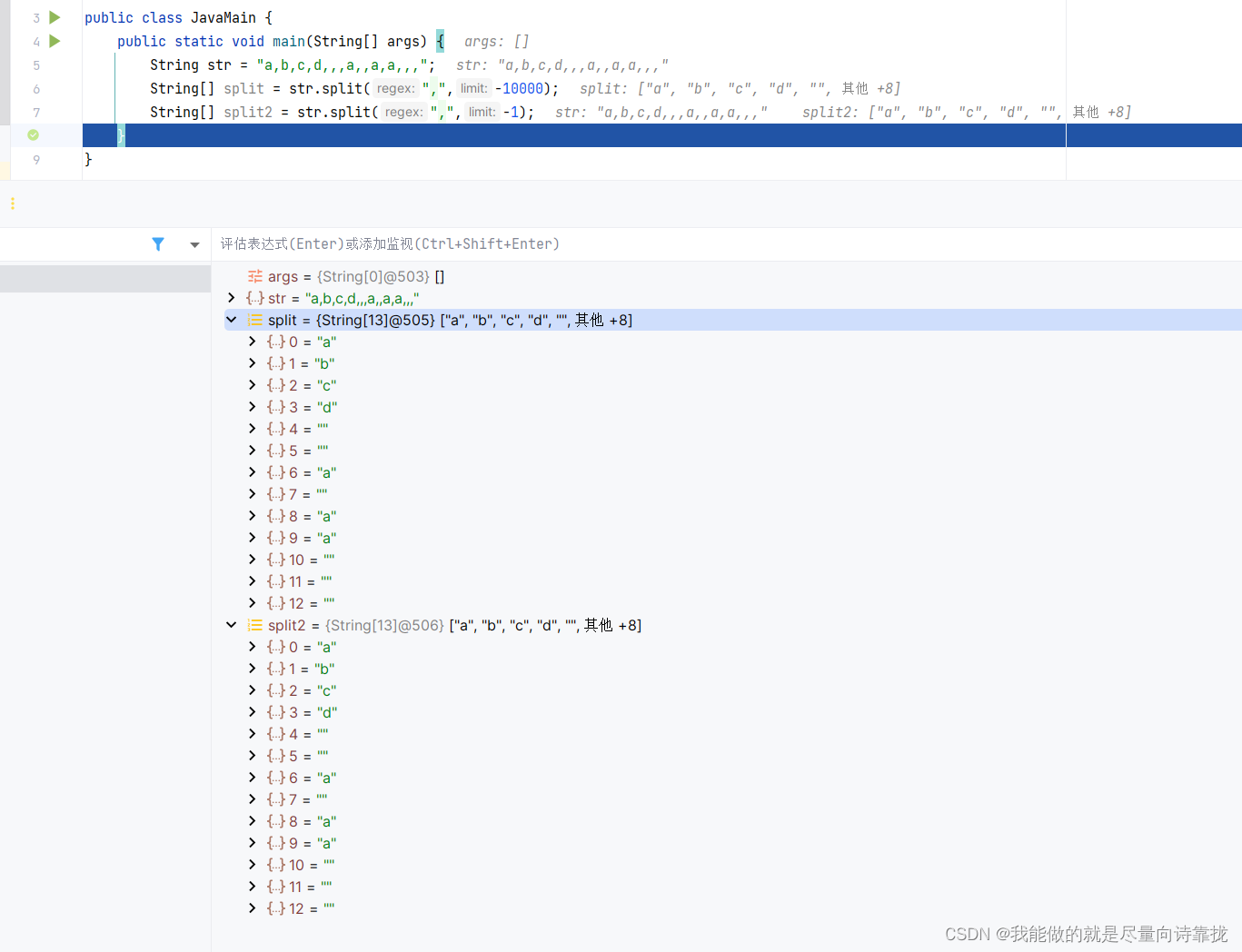Expand split element 3 = "d"
Viewport: 1242px width, 952px height.
tap(253, 407)
